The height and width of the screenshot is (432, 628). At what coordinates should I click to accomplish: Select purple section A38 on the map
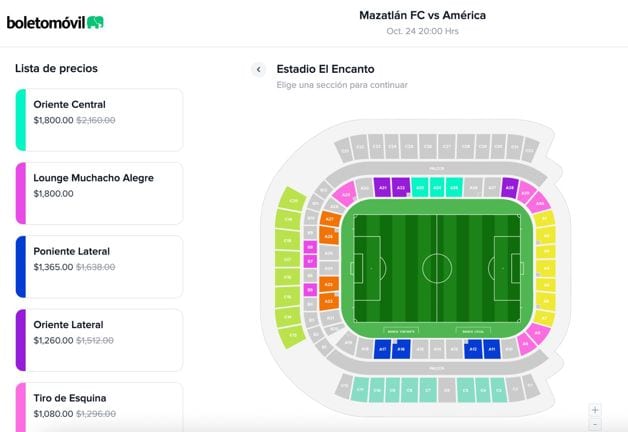click(509, 187)
